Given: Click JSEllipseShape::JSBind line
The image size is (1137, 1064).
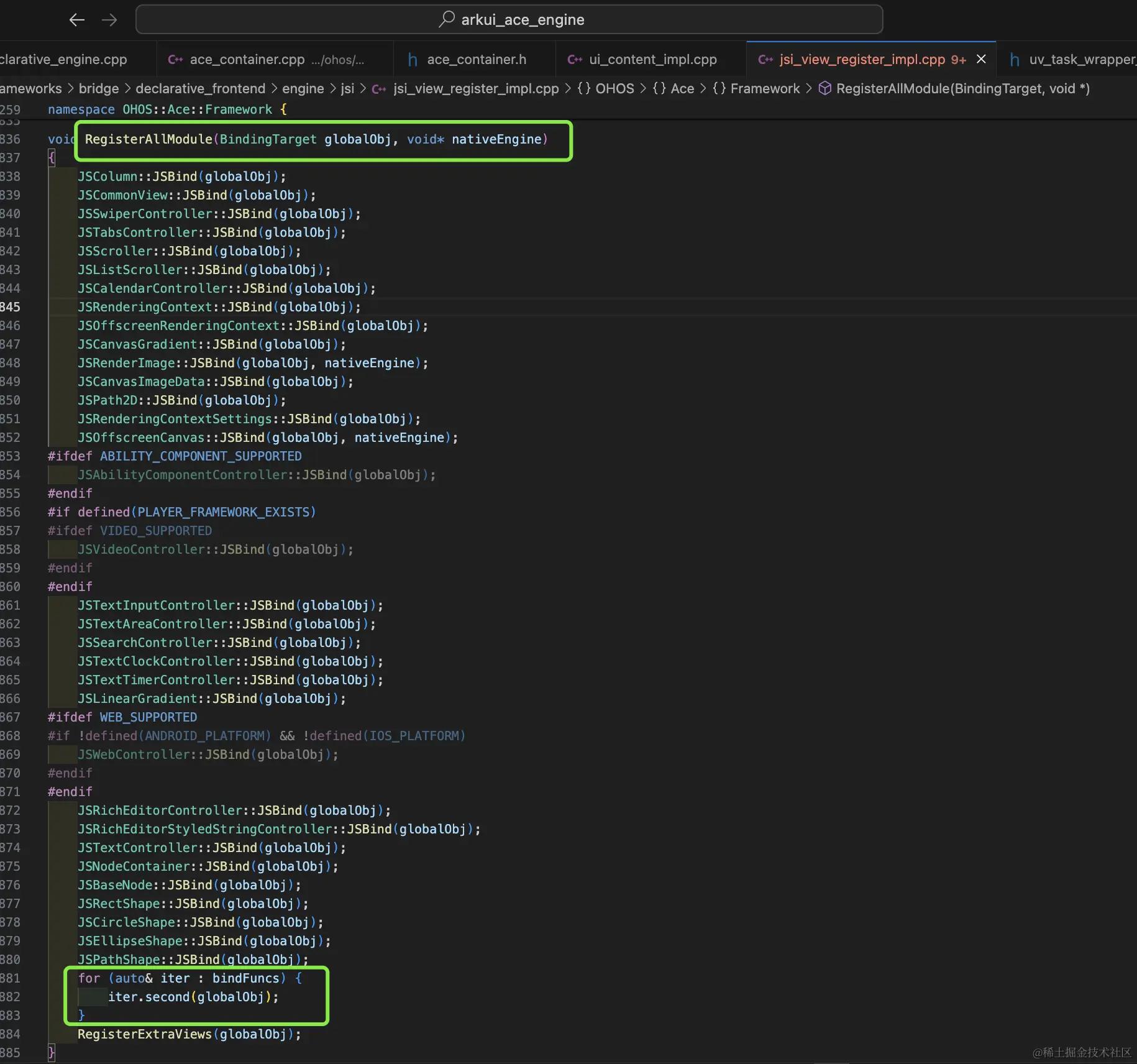Looking at the screenshot, I should coord(204,941).
